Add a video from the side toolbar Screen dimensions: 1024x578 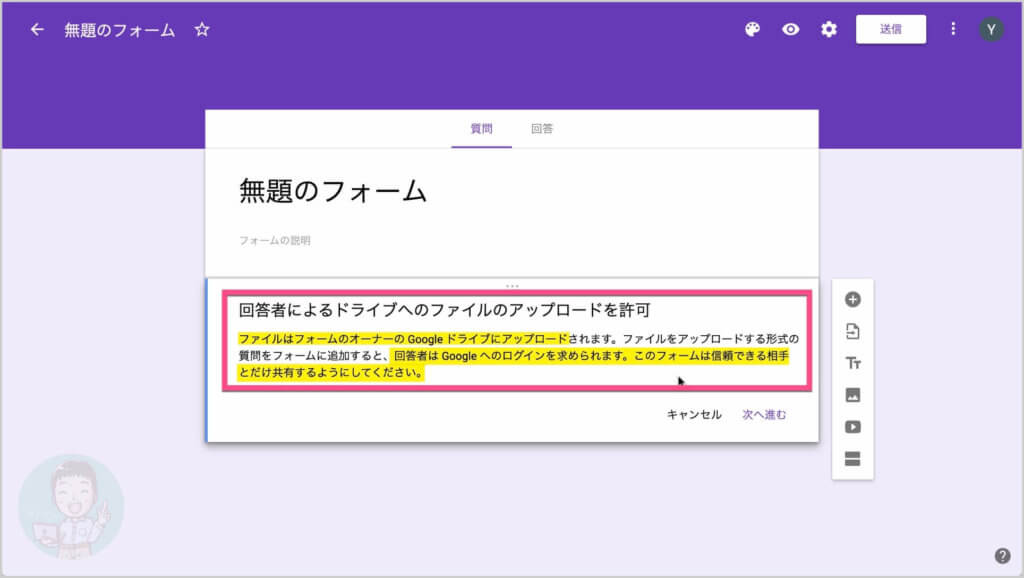[853, 427]
